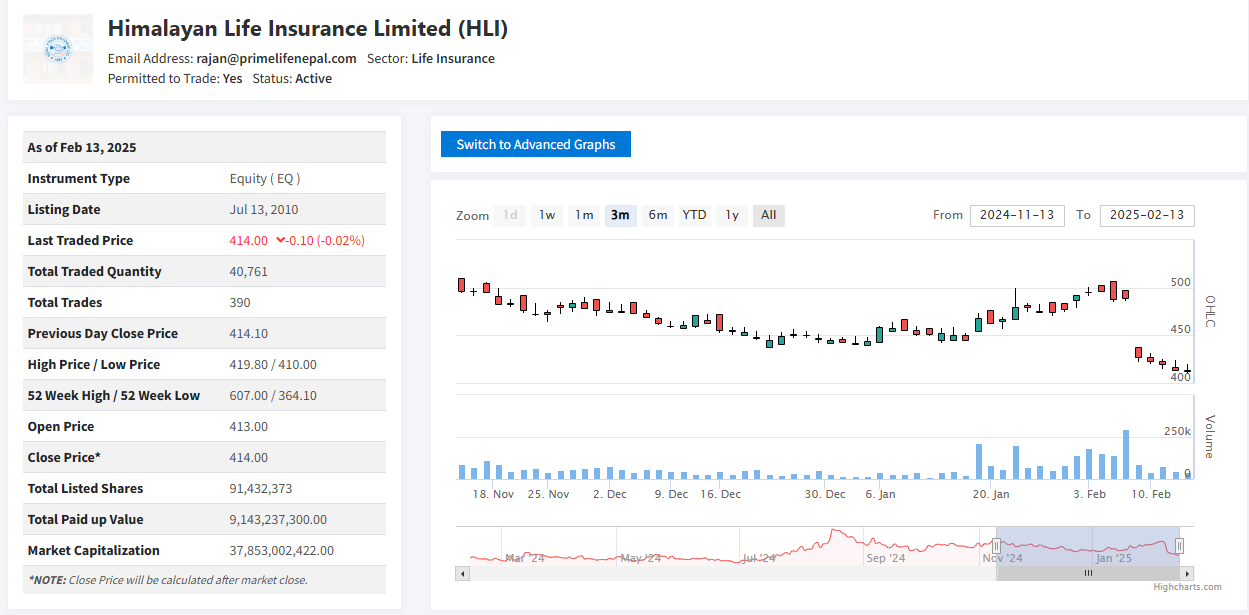Select the YTD zoom option

[x=694, y=215]
